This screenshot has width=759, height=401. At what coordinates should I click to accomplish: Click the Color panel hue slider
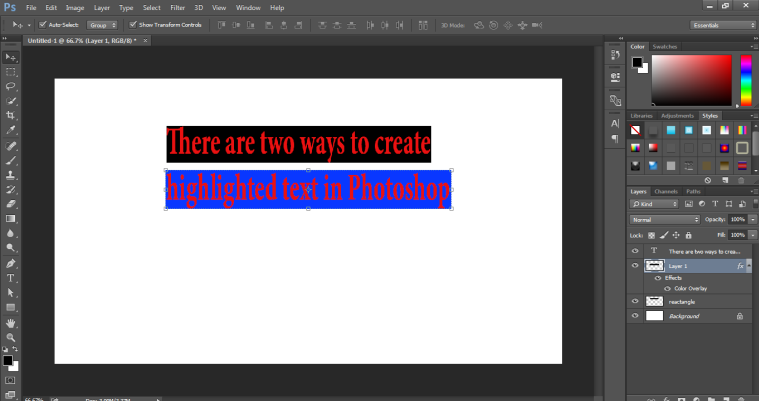tap(746, 80)
